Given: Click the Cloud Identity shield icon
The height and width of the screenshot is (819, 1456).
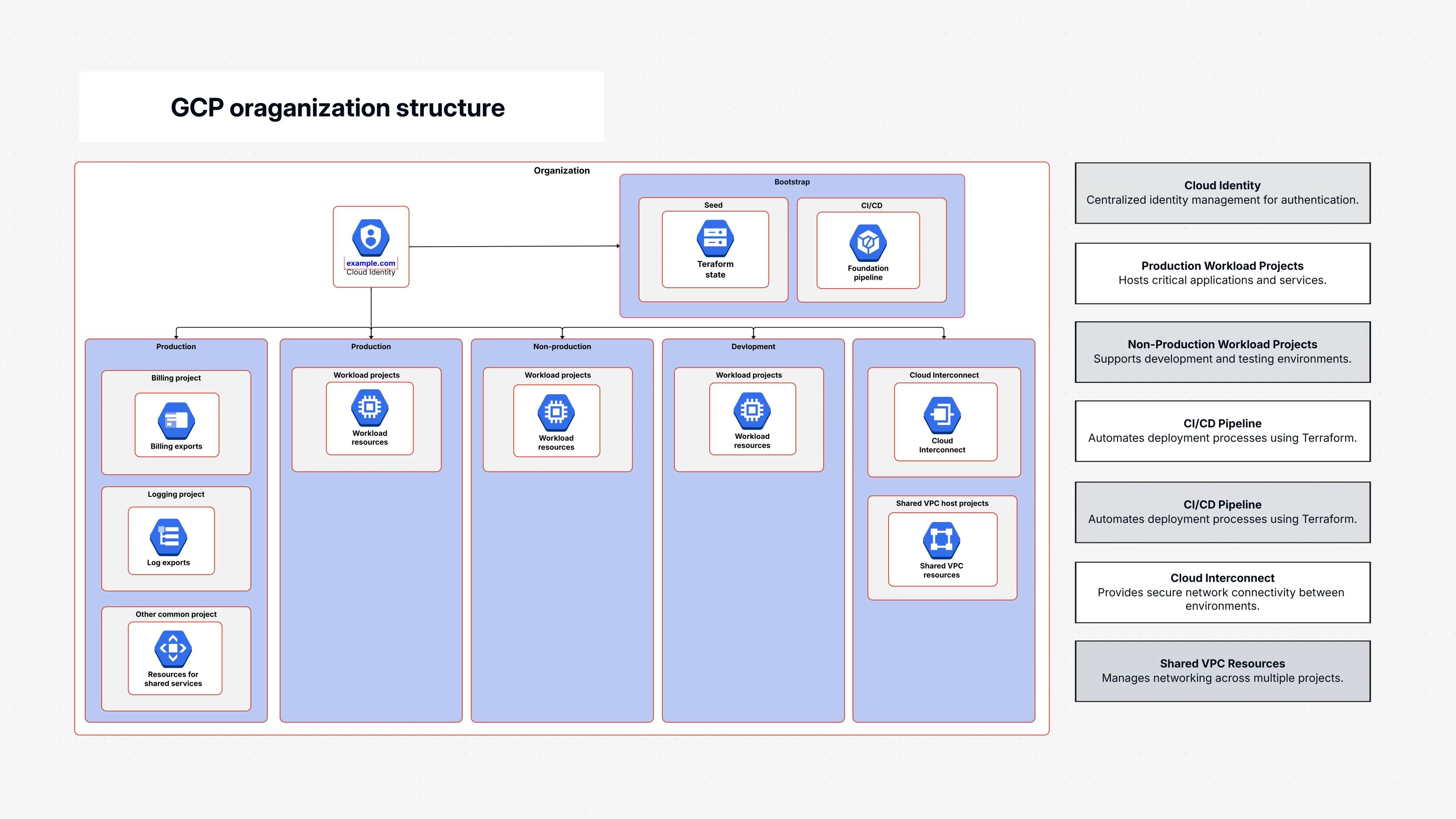Looking at the screenshot, I should click(x=371, y=237).
